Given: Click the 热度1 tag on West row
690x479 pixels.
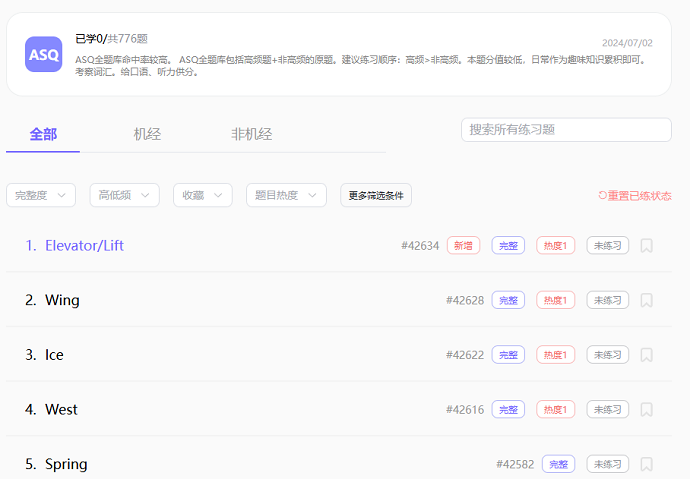Looking at the screenshot, I should (555, 410).
